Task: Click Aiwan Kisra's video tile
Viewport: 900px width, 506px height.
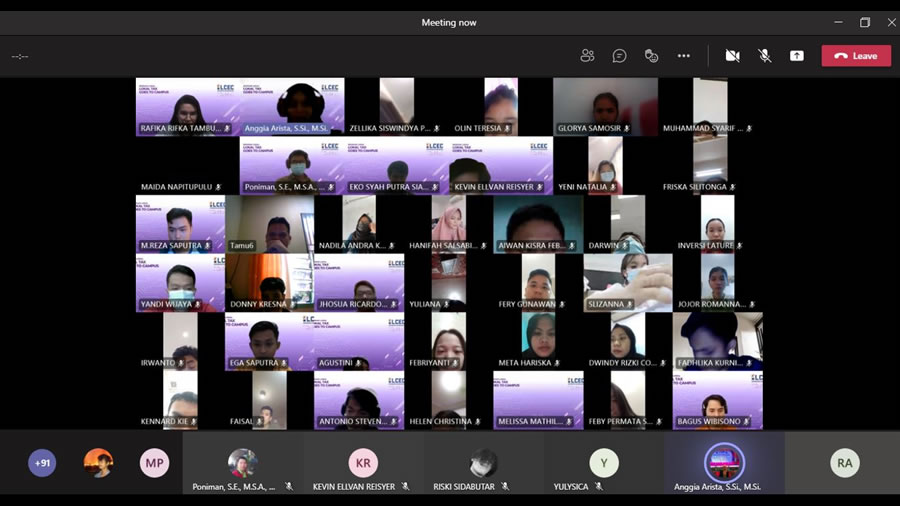Action: (x=538, y=222)
